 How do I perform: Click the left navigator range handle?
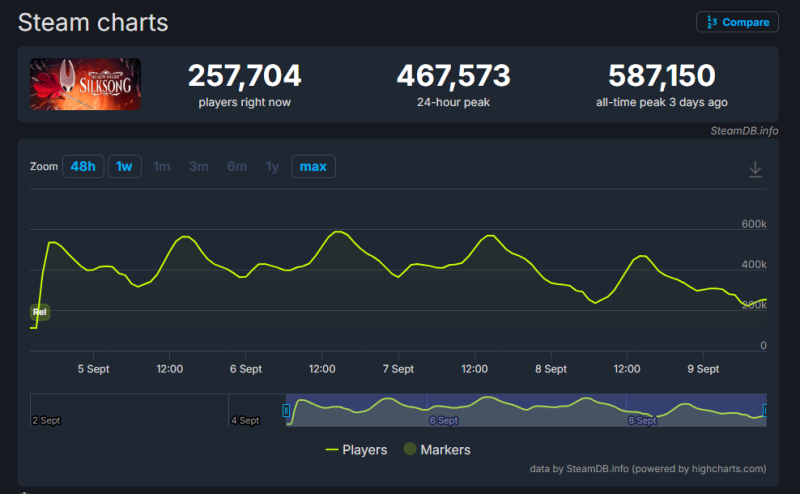[x=286, y=410]
